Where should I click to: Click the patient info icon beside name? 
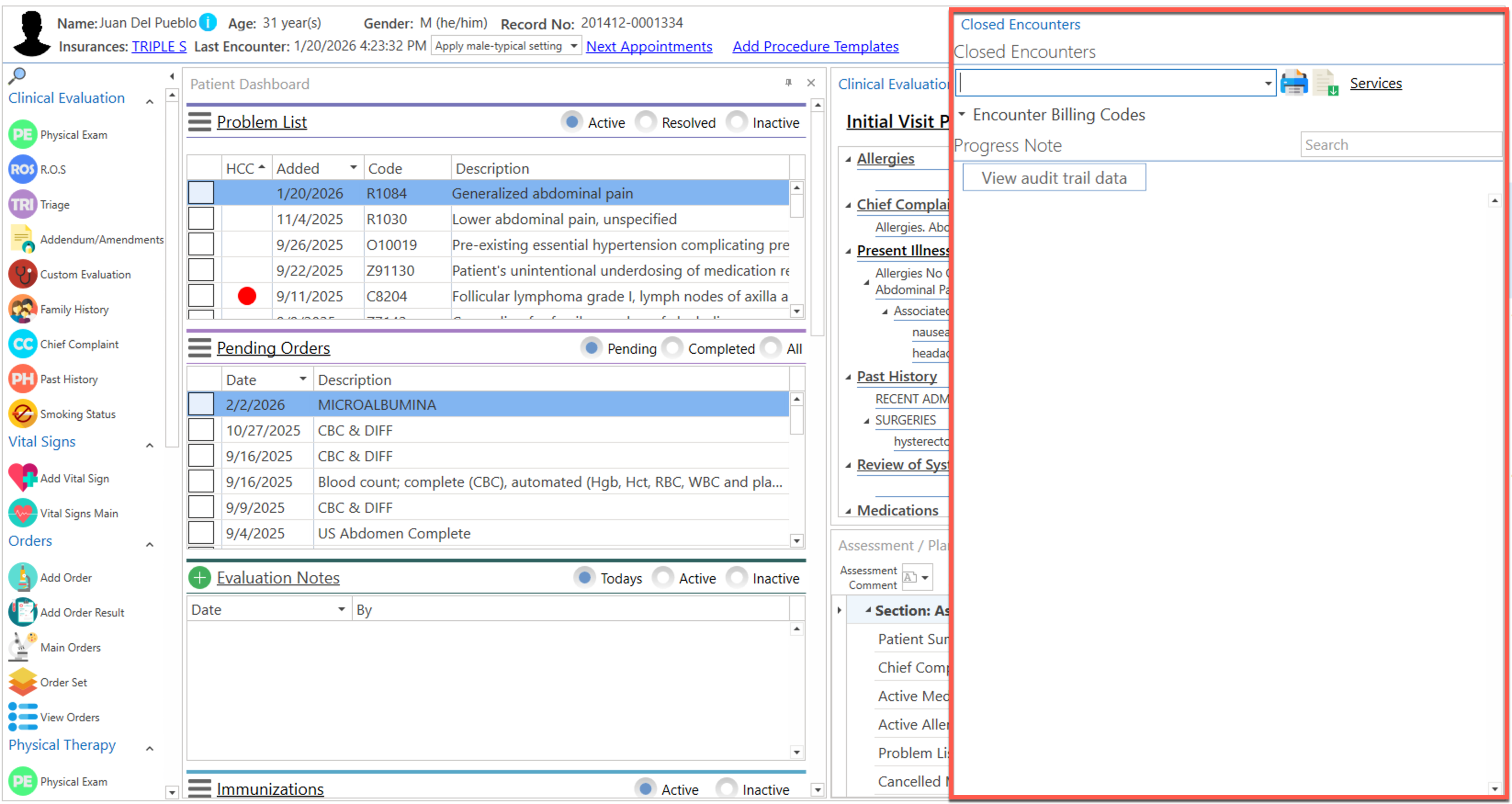(208, 23)
